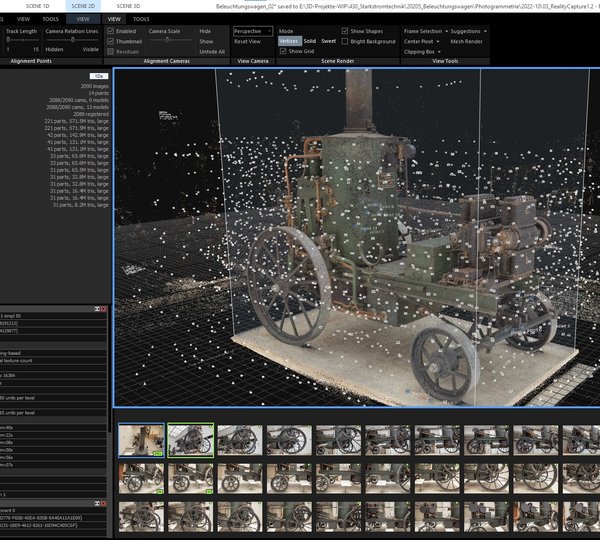Viewport: 600px width, 540px height.
Task: Open the leftmost TOOLS ribbon tab
Action: click(x=51, y=19)
